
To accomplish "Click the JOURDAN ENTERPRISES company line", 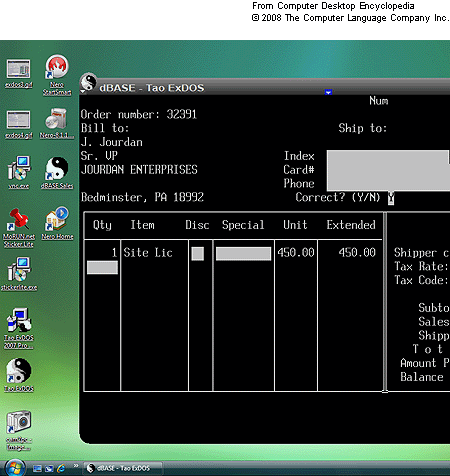I will [139, 170].
